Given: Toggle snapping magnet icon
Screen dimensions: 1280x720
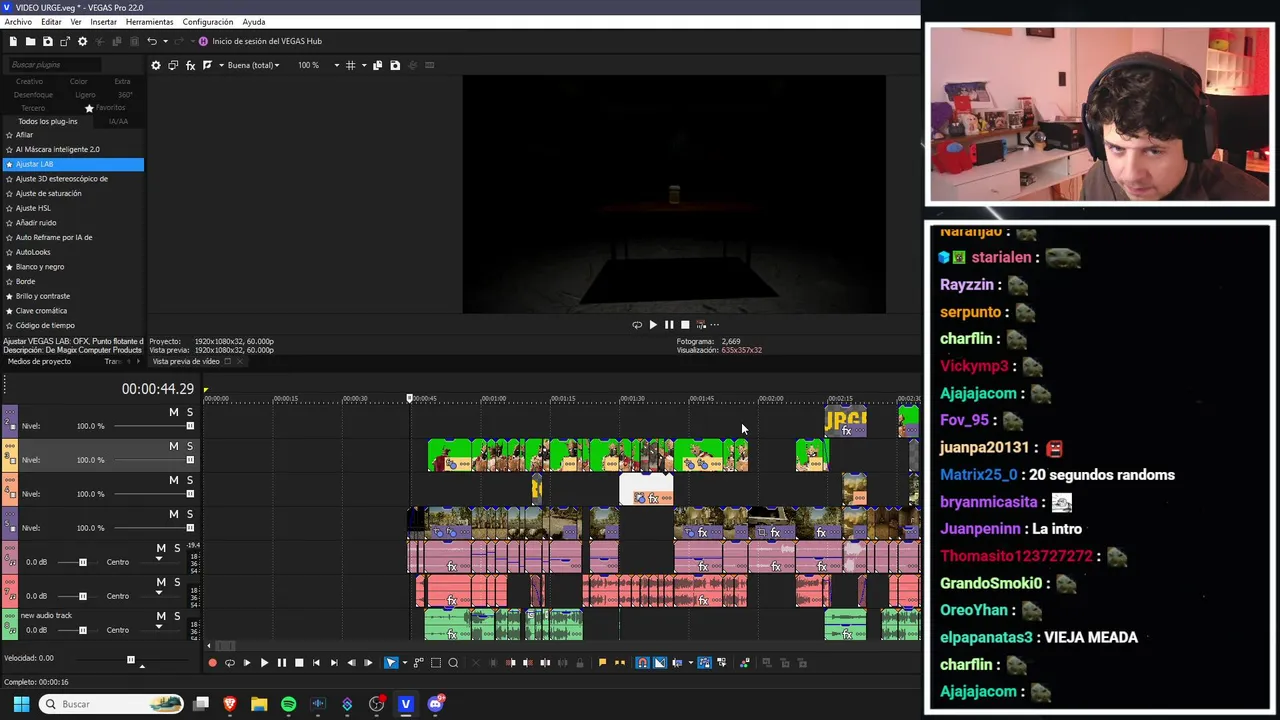Looking at the screenshot, I should point(642,663).
